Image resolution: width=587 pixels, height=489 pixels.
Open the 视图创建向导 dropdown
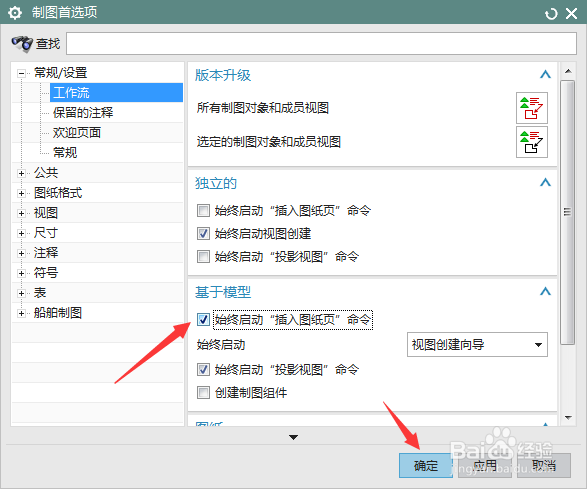coord(477,344)
